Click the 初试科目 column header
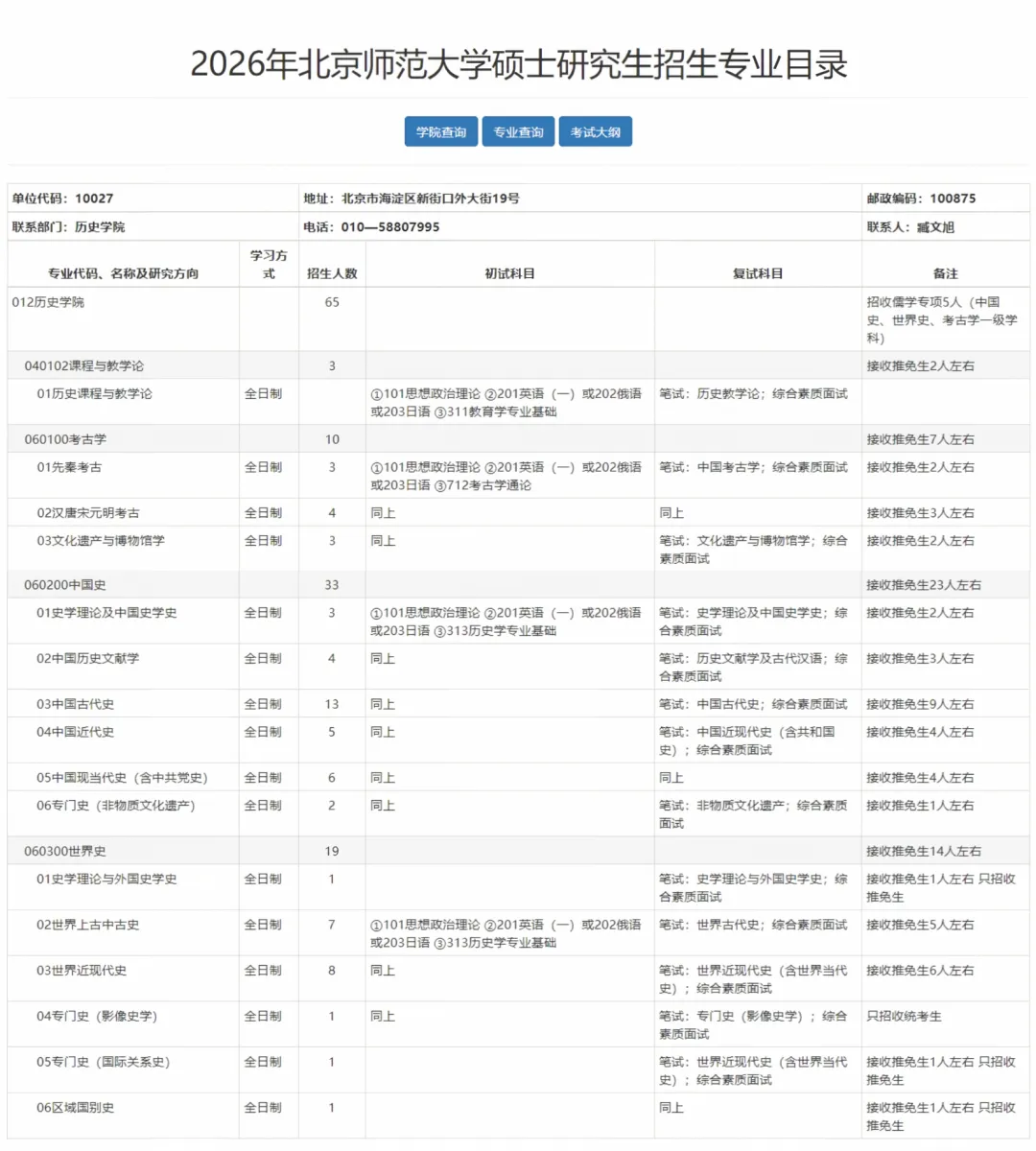This screenshot has width=1036, height=1151. [x=509, y=273]
